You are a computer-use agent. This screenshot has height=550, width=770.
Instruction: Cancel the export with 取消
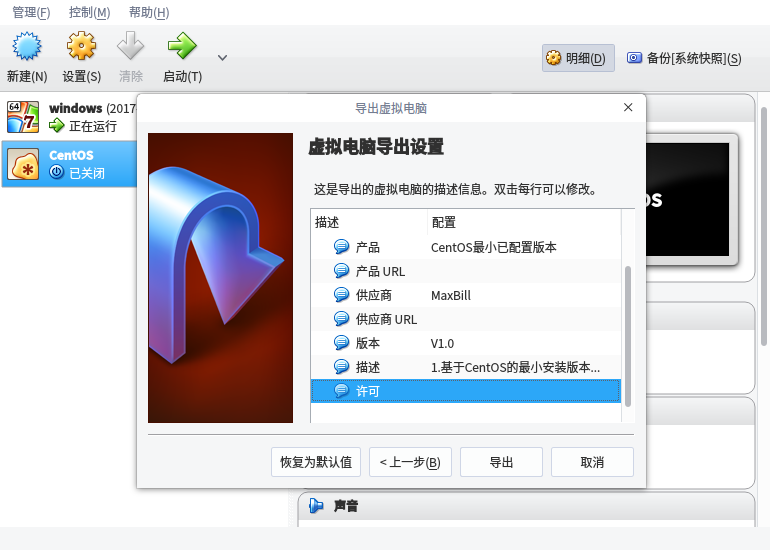pyautogui.click(x=592, y=462)
